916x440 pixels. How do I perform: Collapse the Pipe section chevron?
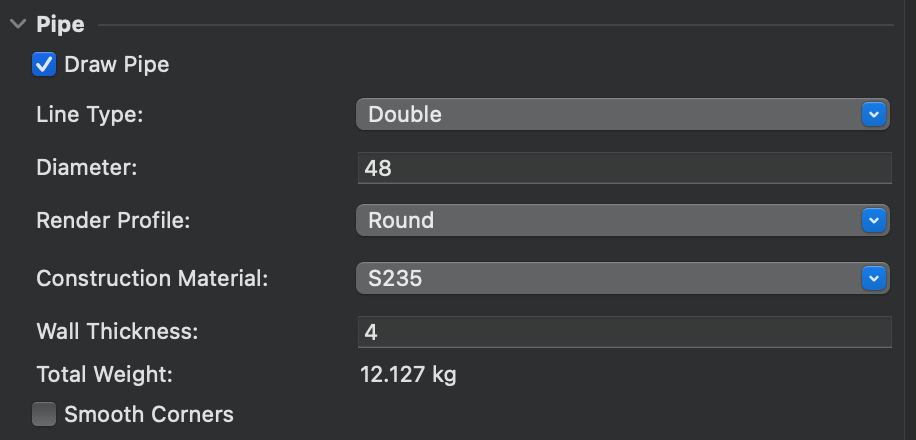coord(16,25)
